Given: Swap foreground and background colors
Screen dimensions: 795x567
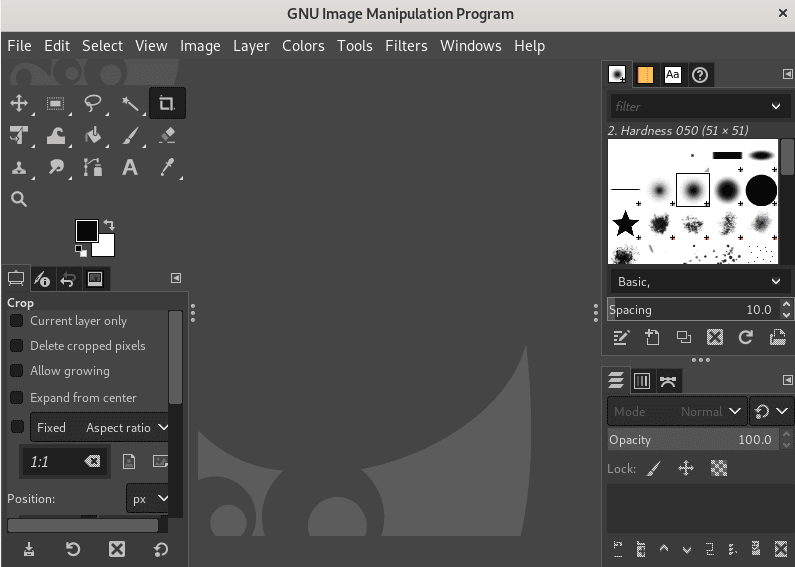Looking at the screenshot, I should (x=109, y=224).
